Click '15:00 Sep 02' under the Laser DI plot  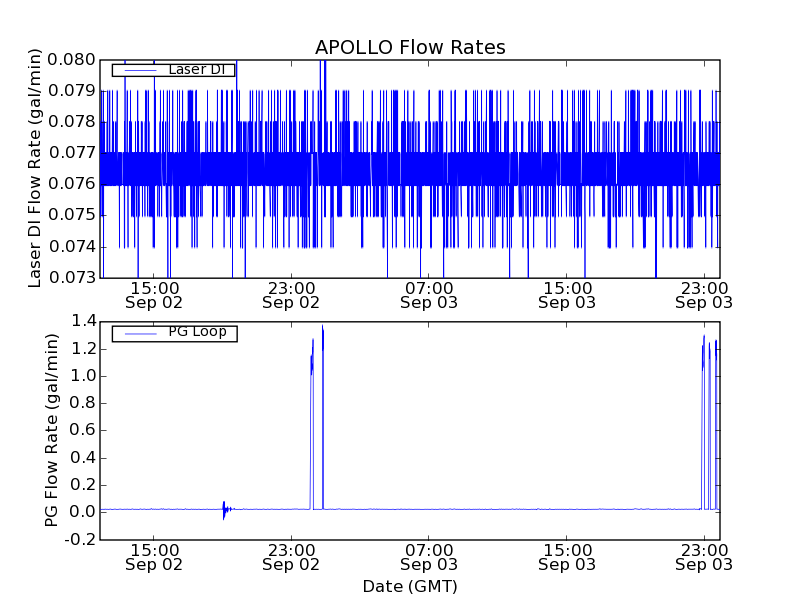pos(154,295)
